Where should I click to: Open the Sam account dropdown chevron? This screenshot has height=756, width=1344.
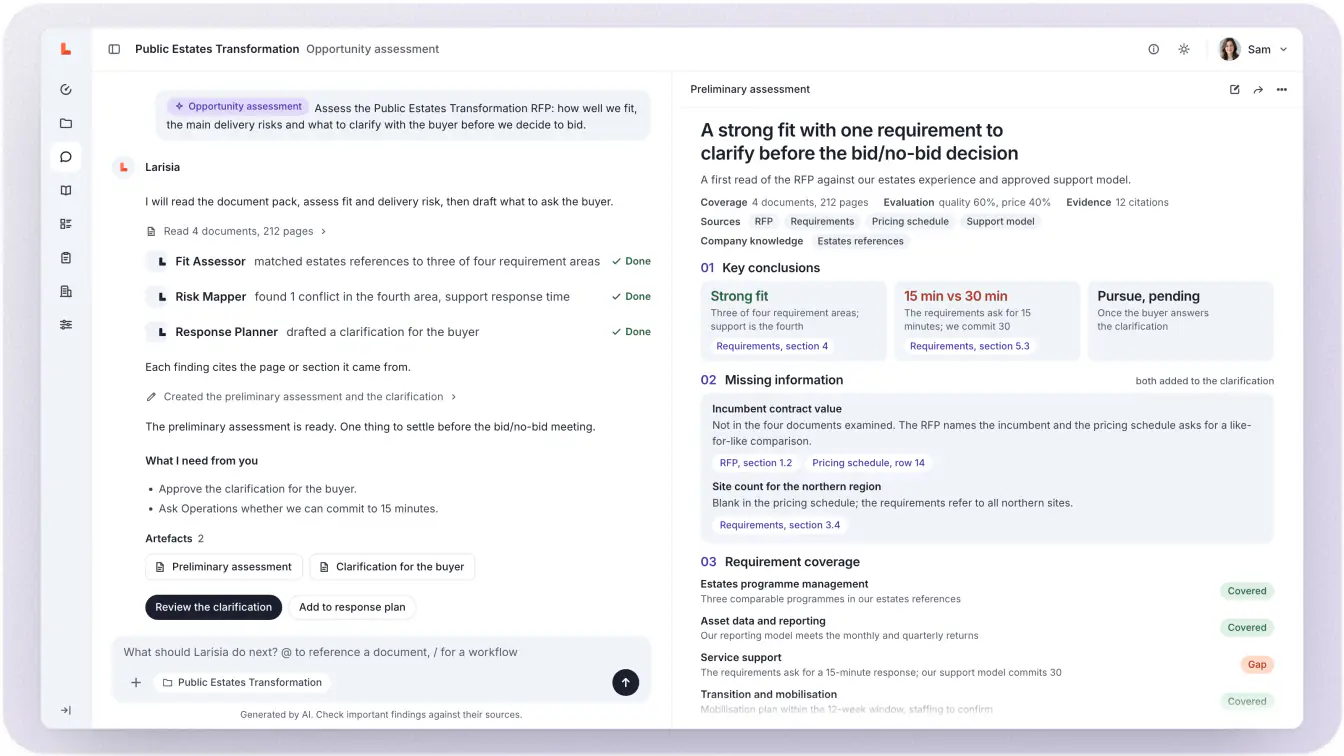pyautogui.click(x=1284, y=49)
